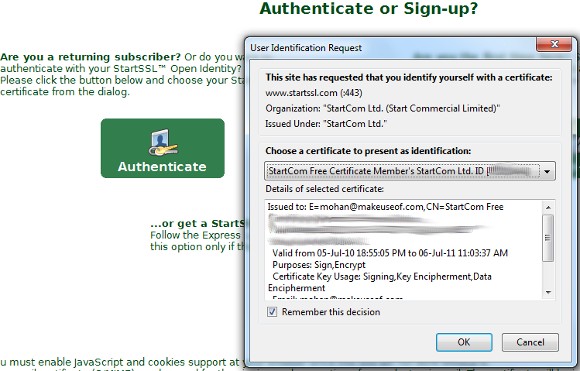Cancel the User Identification Request dialog
The width and height of the screenshot is (580, 371).
coord(530,342)
